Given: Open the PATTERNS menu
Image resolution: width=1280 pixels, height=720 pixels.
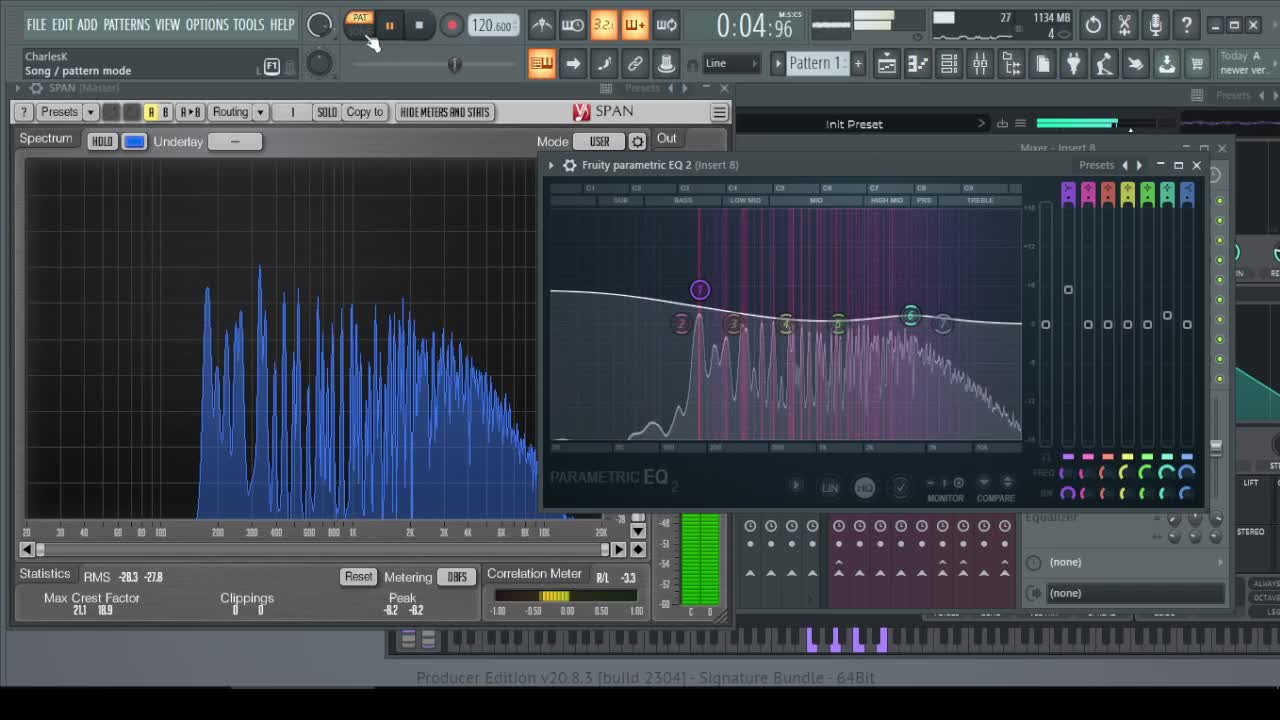Looking at the screenshot, I should 126,24.
